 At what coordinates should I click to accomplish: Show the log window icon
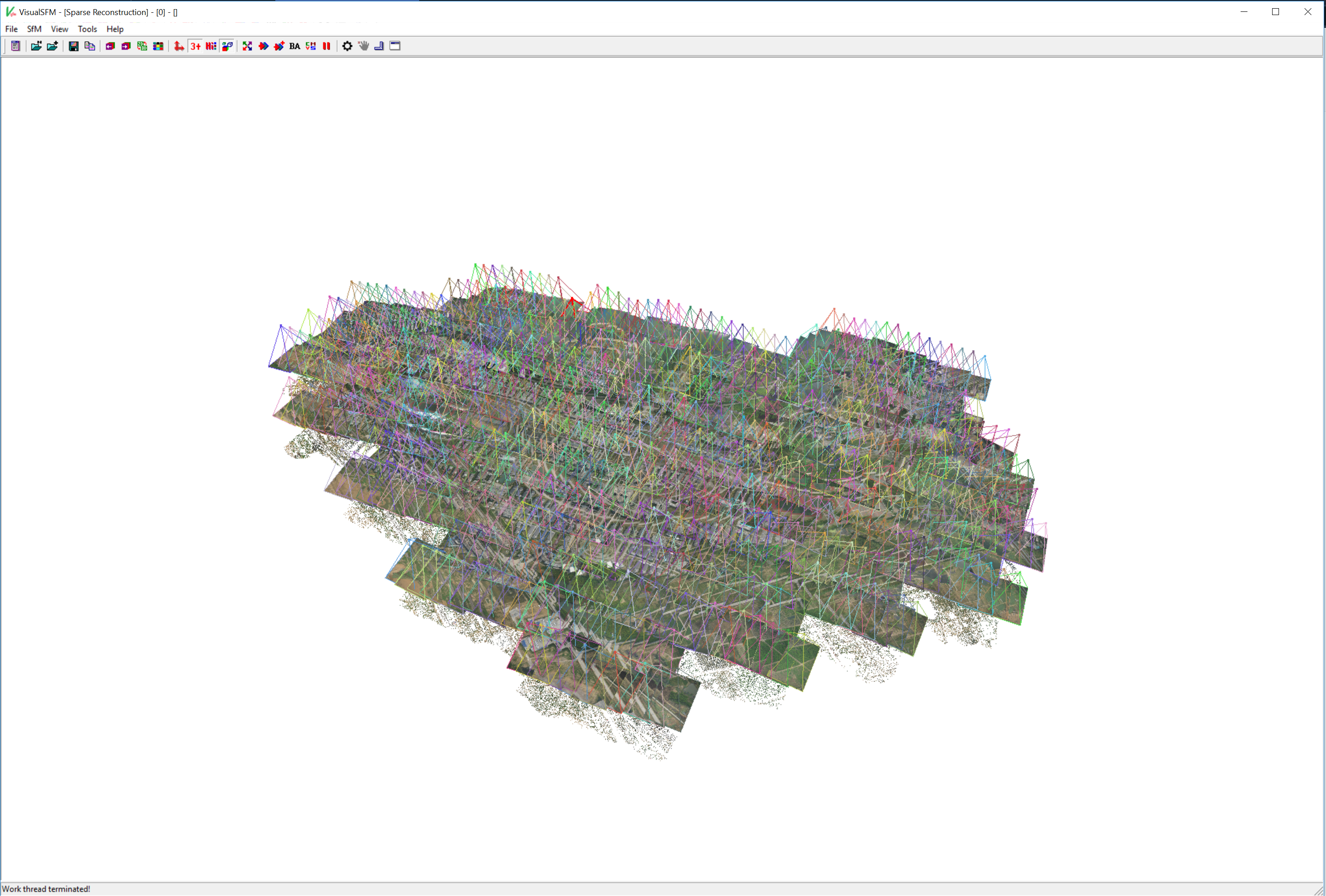point(16,46)
